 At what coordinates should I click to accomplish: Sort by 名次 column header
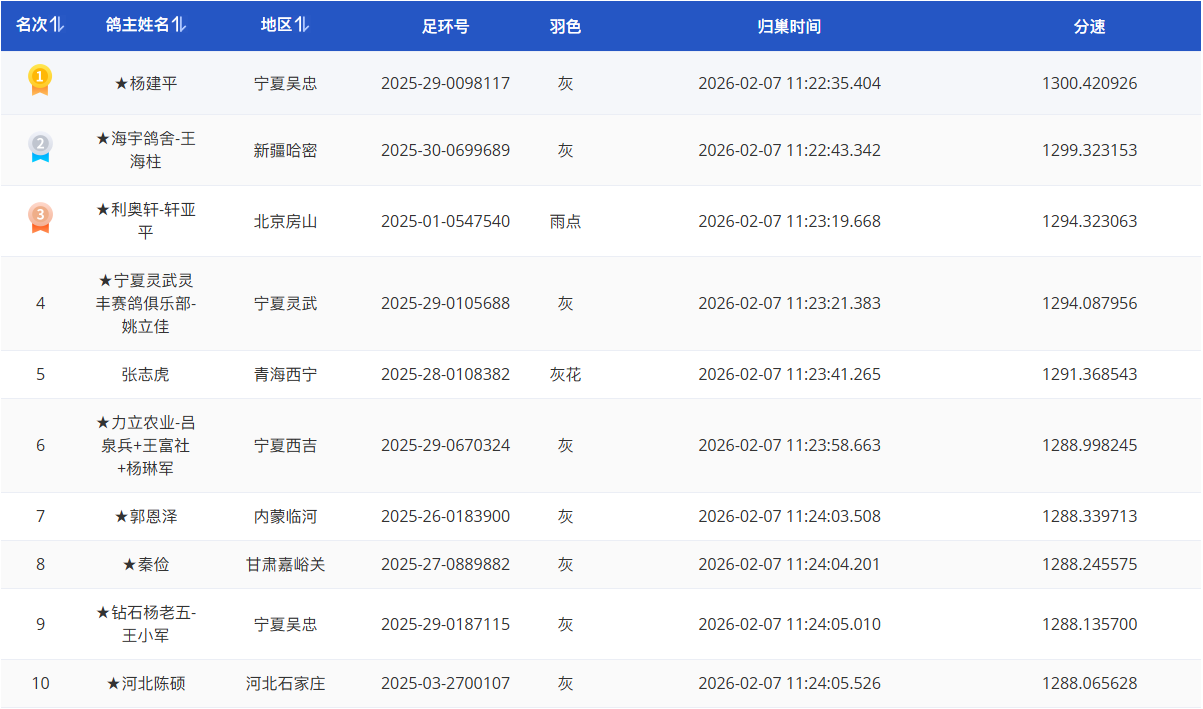40,25
